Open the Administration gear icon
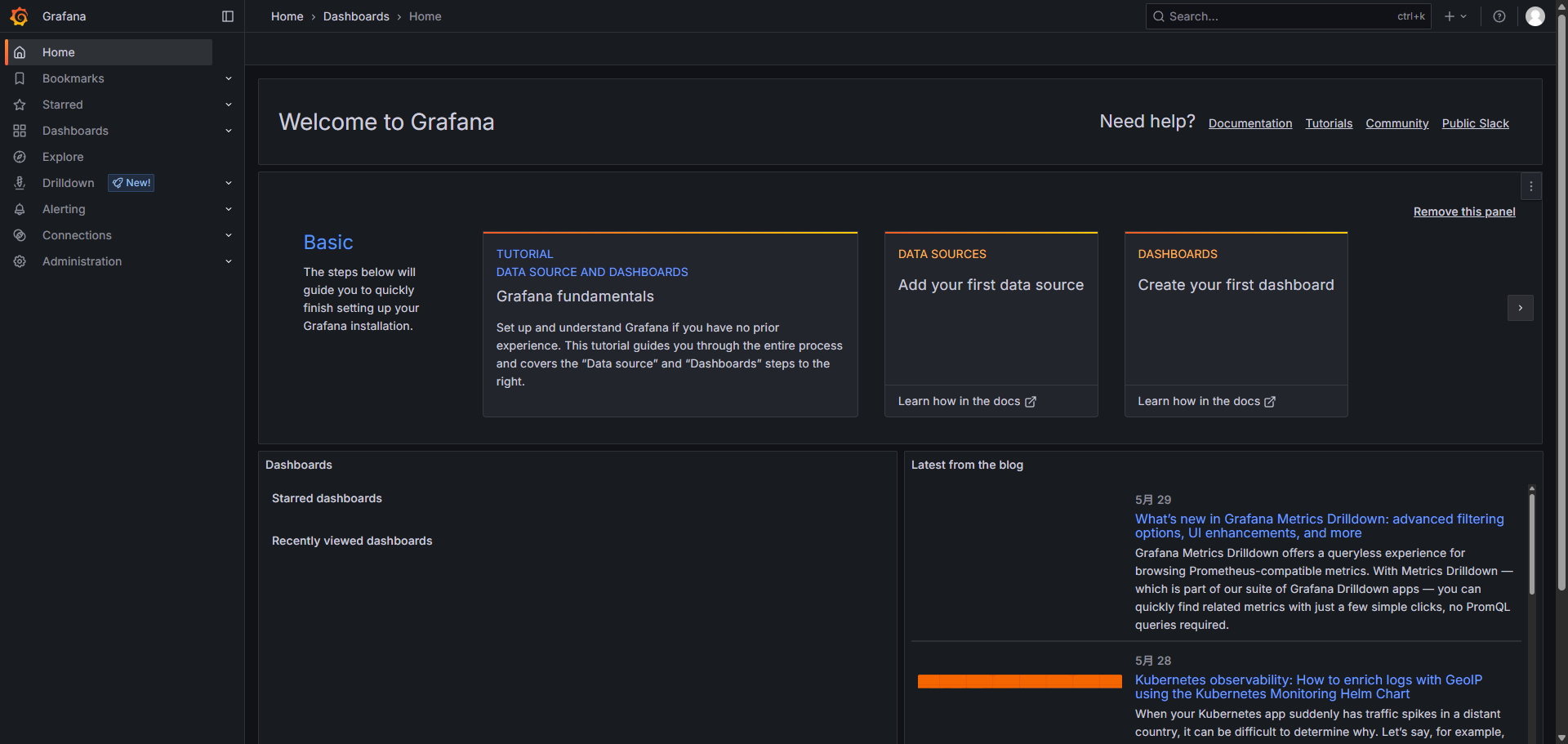This screenshot has width=1568, height=744. click(x=20, y=261)
